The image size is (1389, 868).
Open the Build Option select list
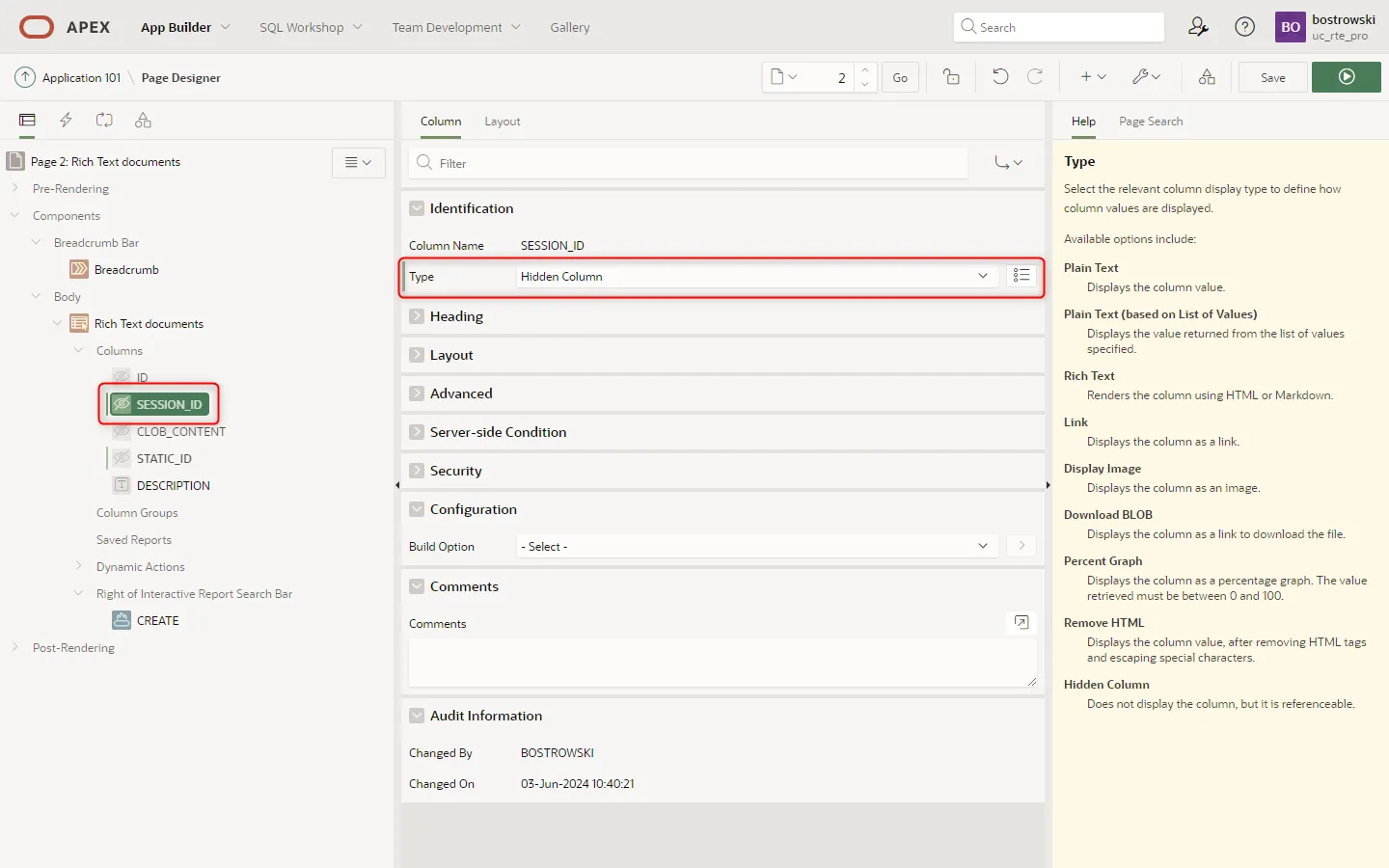point(753,547)
